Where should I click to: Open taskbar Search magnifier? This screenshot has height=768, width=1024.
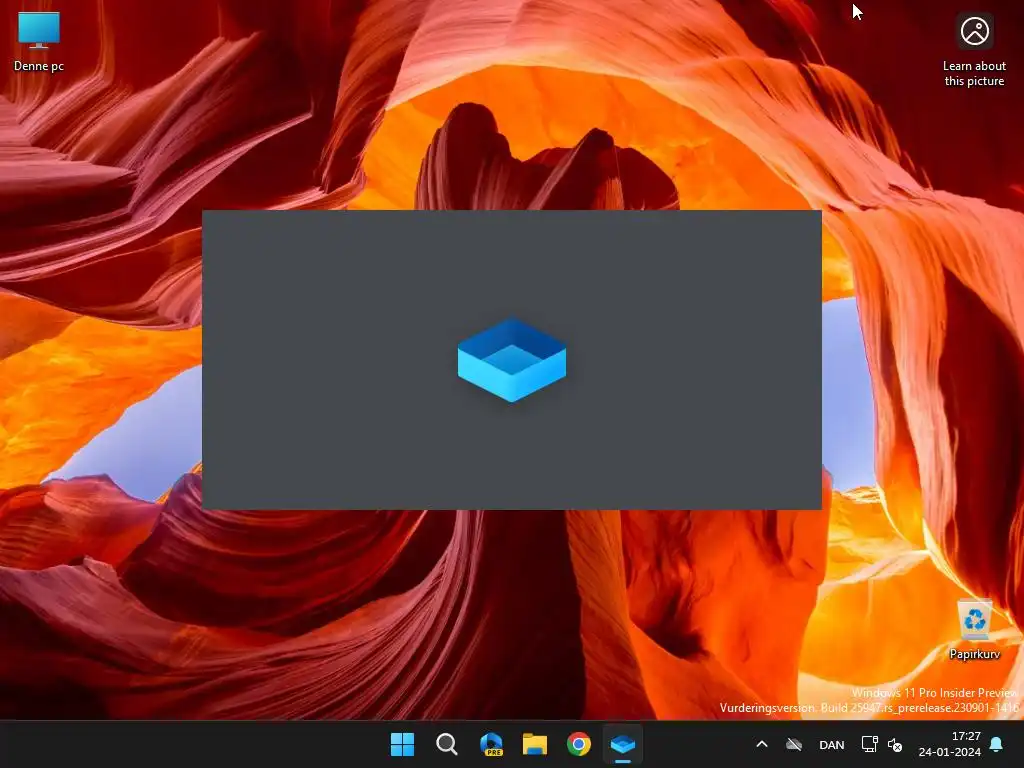click(447, 744)
